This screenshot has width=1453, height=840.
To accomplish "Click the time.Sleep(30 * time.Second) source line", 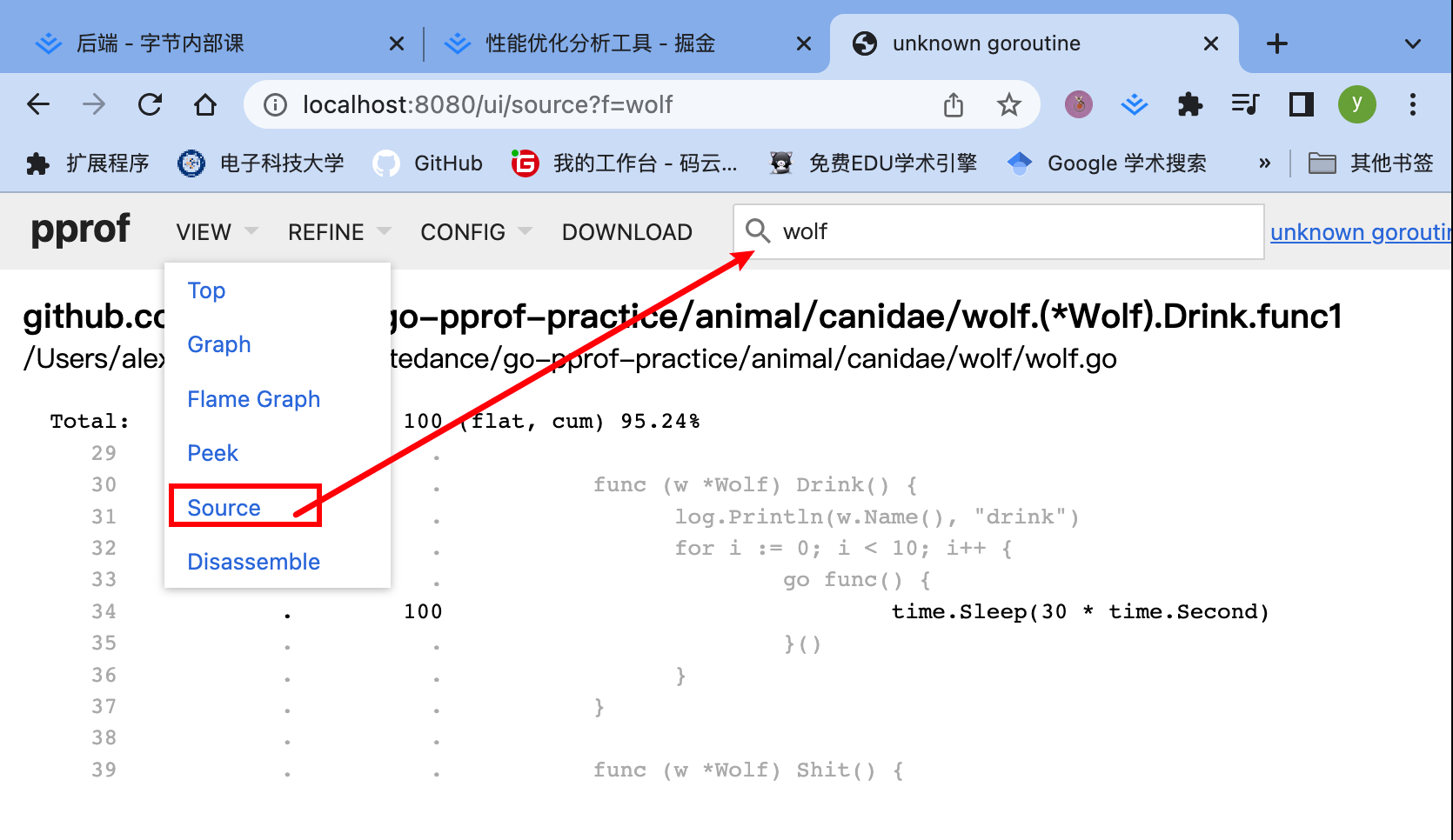I will pos(1080,612).
